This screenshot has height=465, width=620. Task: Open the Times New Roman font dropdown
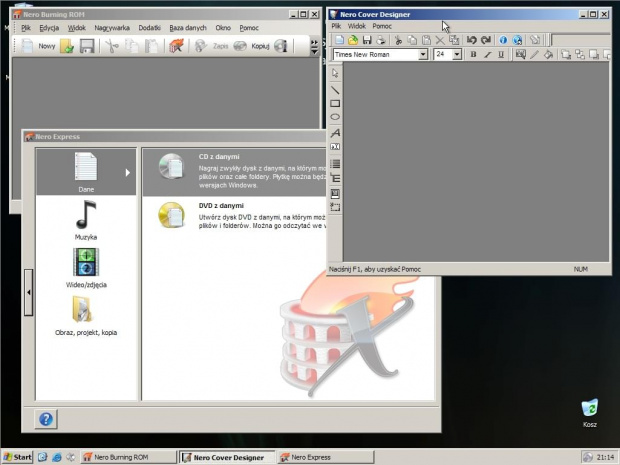pyautogui.click(x=423, y=55)
